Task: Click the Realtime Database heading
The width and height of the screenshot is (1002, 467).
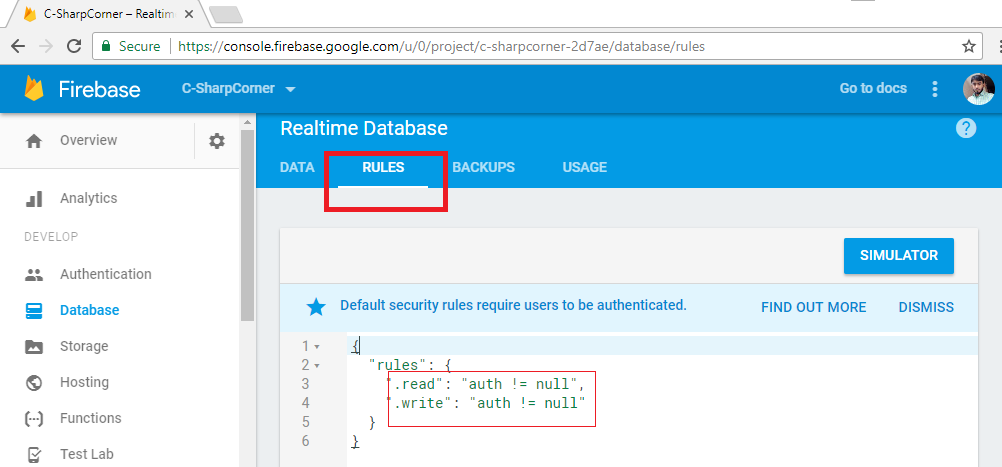Action: pyautogui.click(x=364, y=128)
